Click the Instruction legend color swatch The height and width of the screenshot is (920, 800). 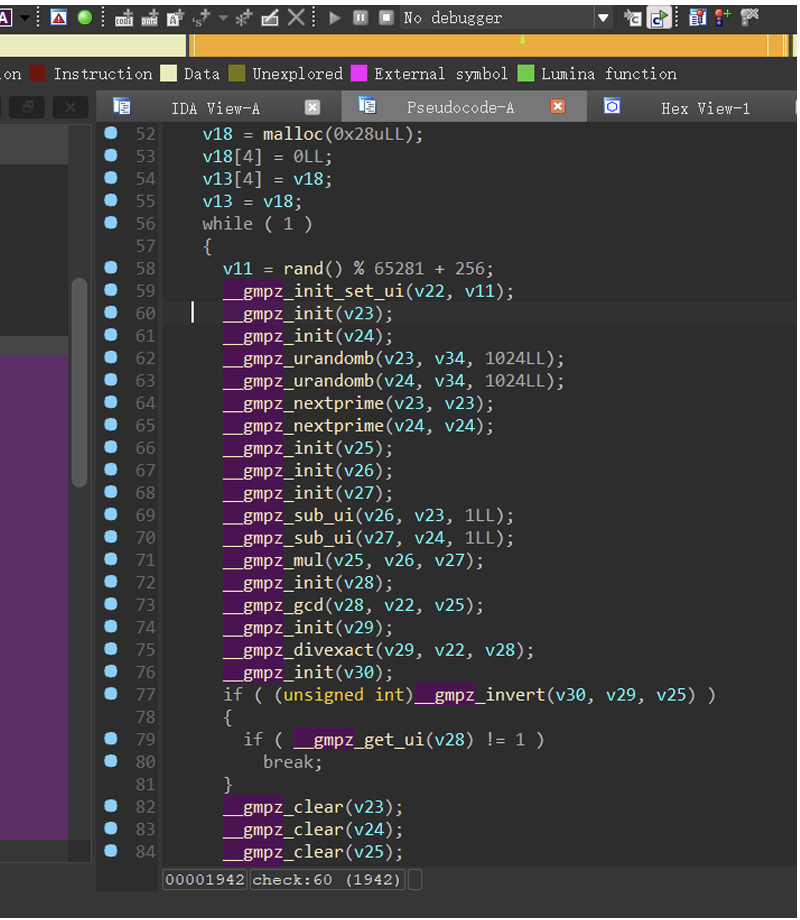click(38, 73)
